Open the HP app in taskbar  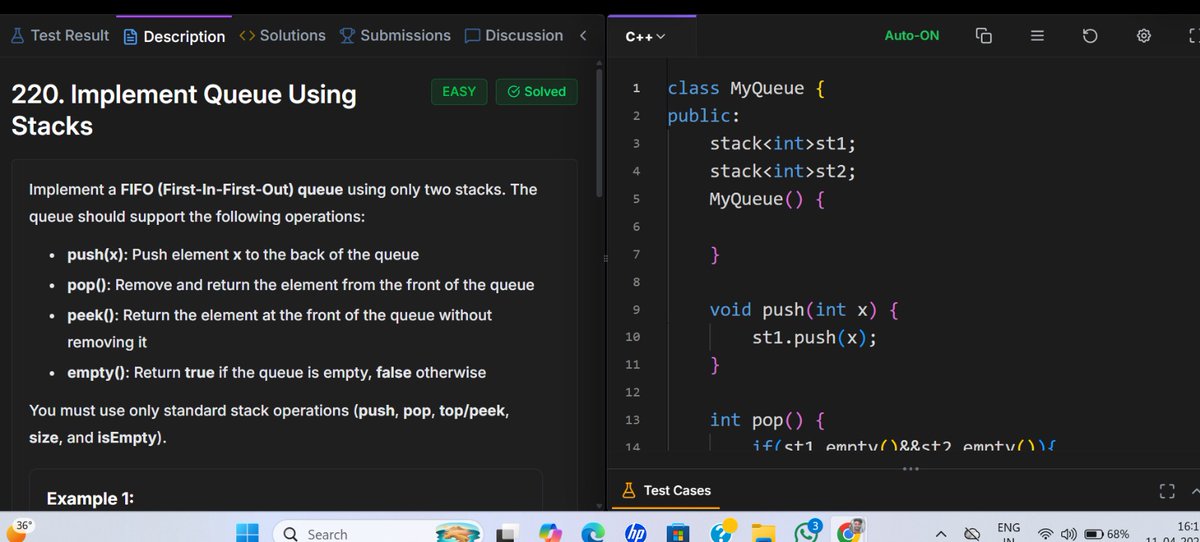pos(636,534)
